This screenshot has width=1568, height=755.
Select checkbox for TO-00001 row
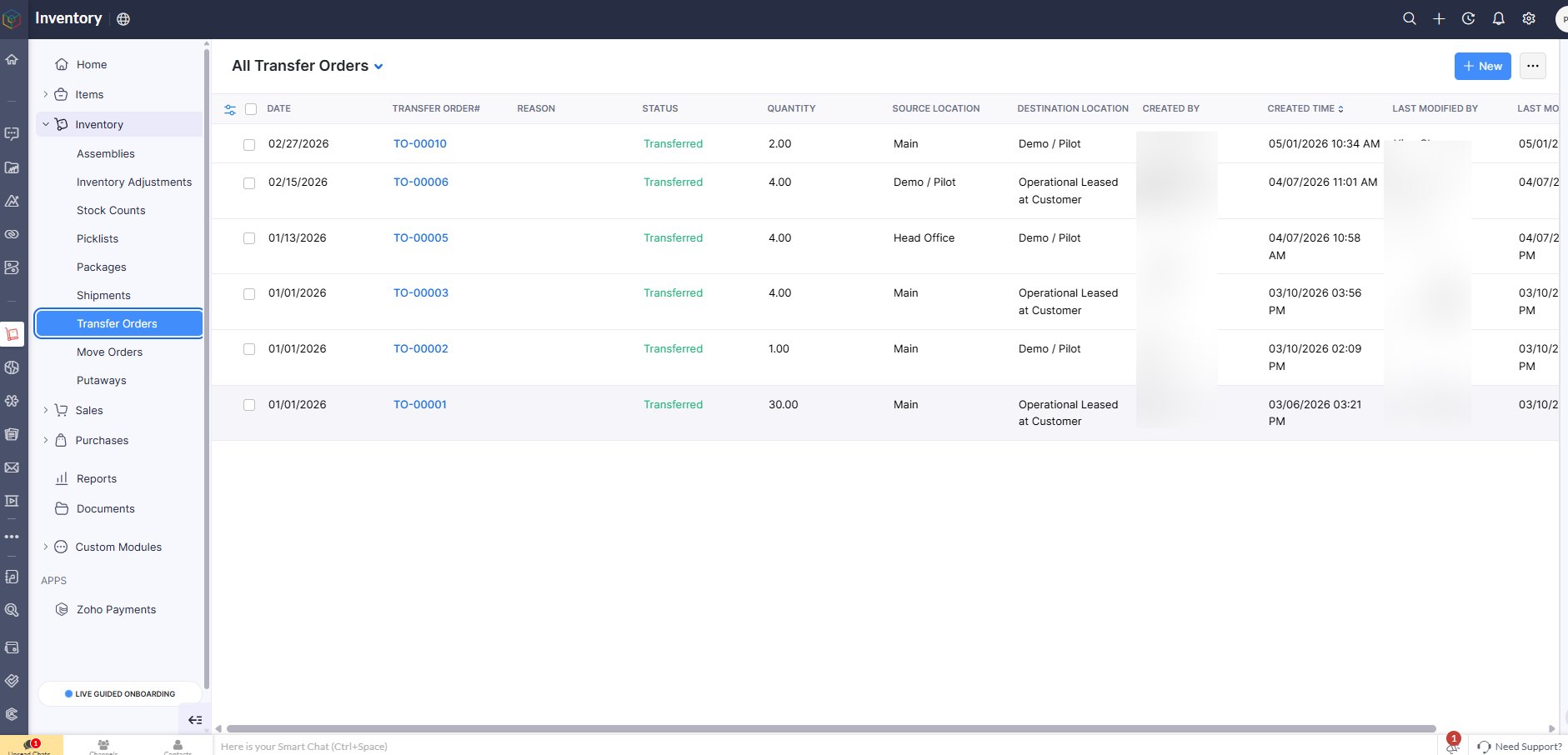point(249,405)
